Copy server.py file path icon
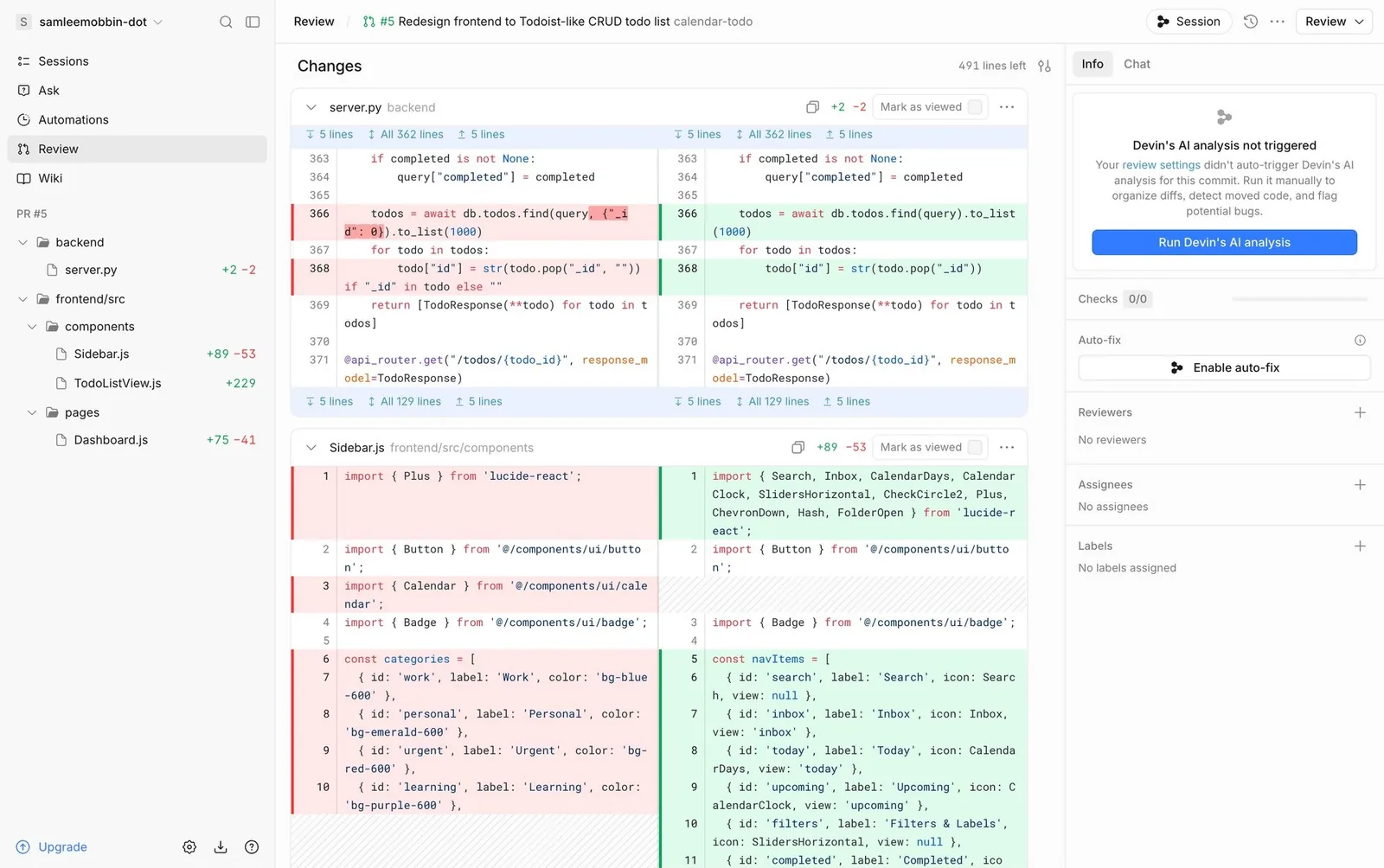 (812, 107)
